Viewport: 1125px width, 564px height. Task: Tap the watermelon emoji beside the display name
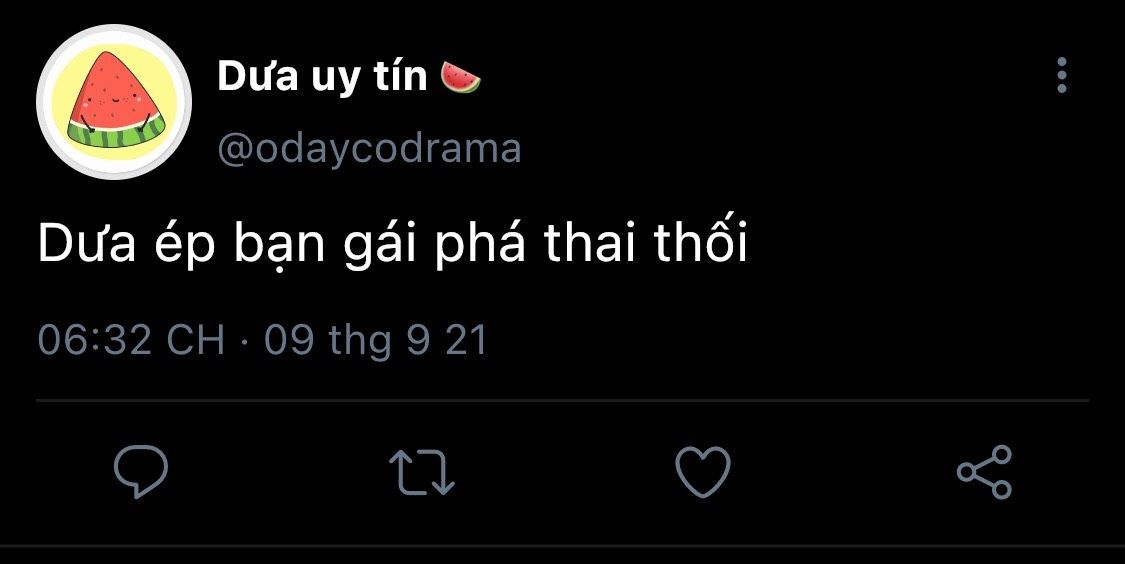coord(460,76)
